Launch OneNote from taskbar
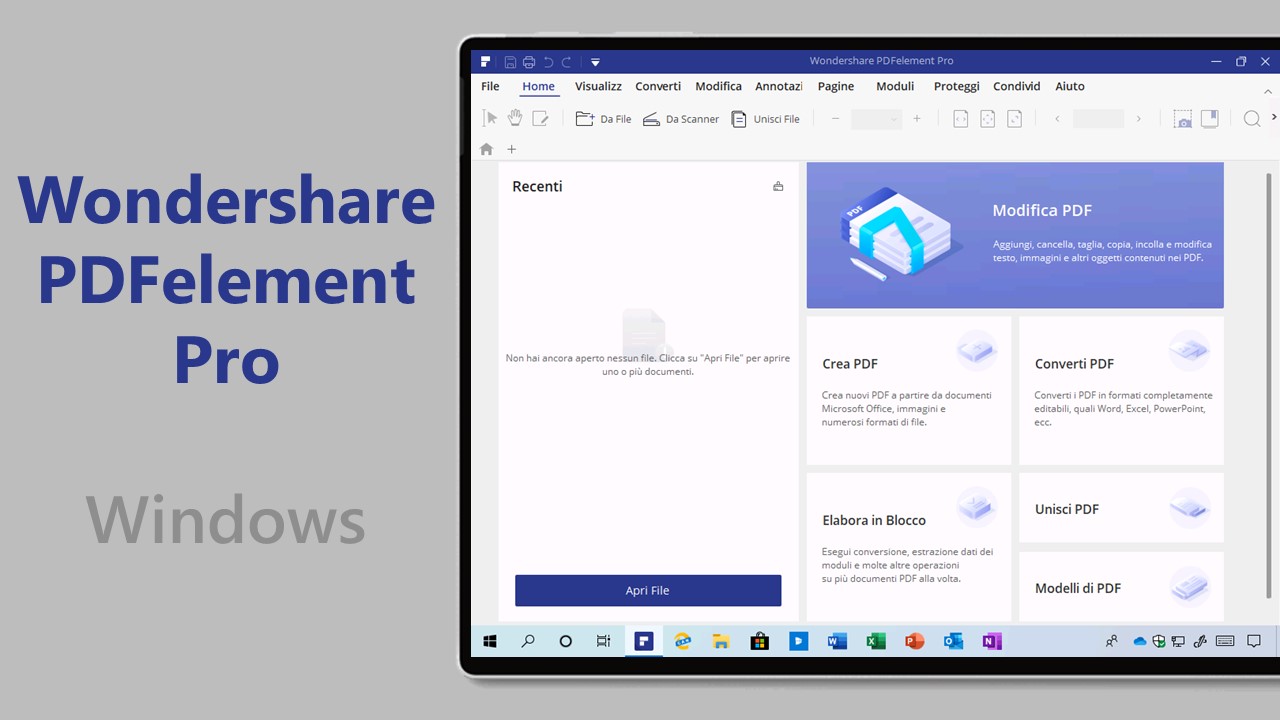1280x720 pixels. (992, 642)
